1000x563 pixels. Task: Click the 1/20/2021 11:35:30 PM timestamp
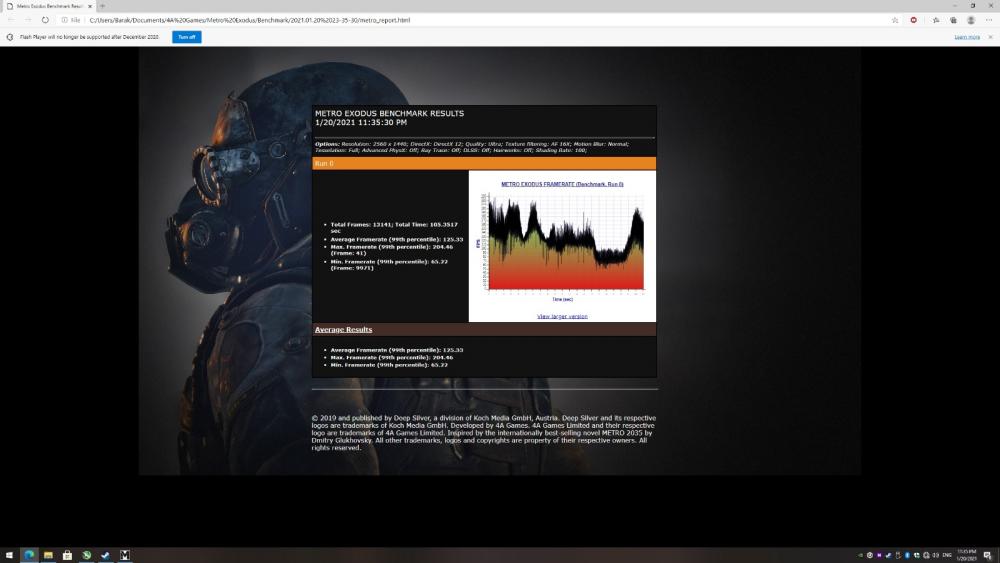360,122
